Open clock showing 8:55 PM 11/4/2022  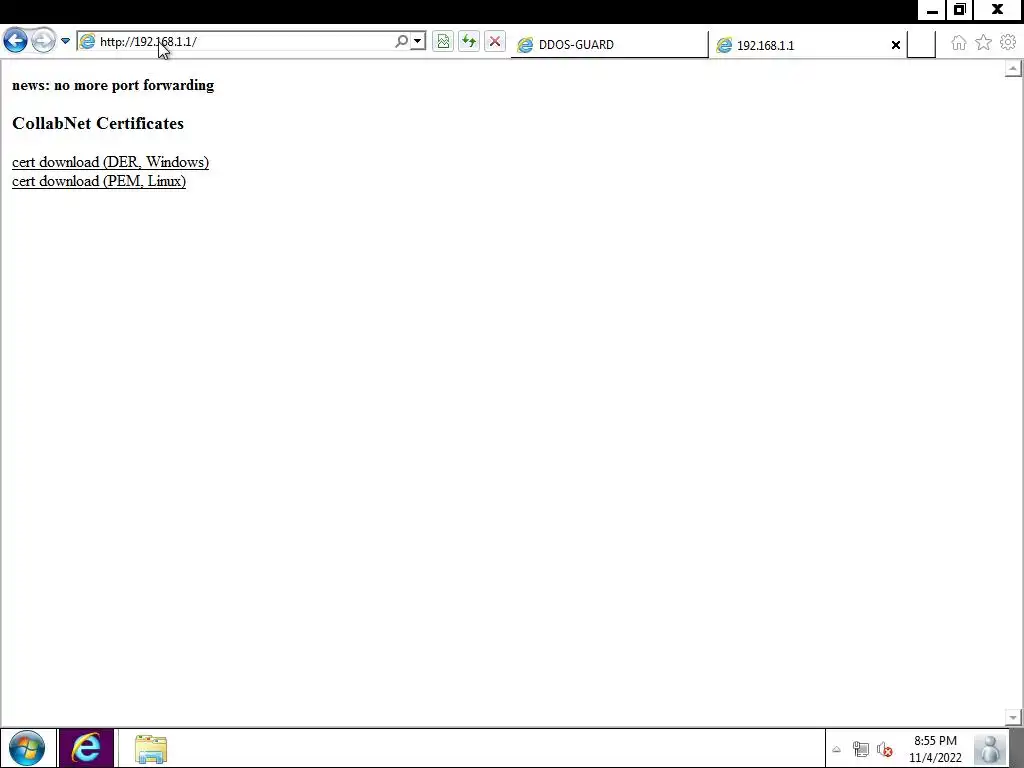point(935,749)
